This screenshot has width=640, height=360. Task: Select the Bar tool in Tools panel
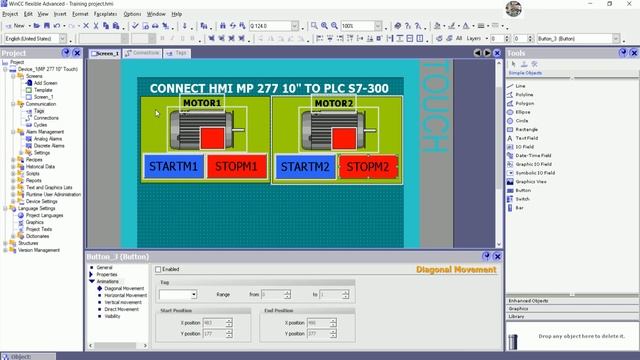519,208
